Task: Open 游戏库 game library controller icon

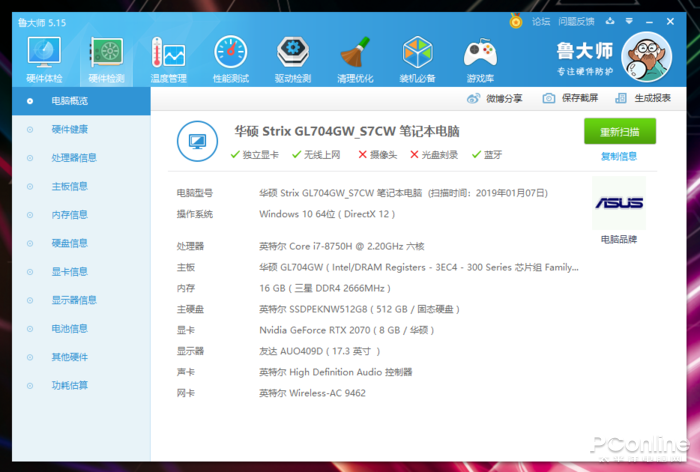Action: click(x=480, y=60)
